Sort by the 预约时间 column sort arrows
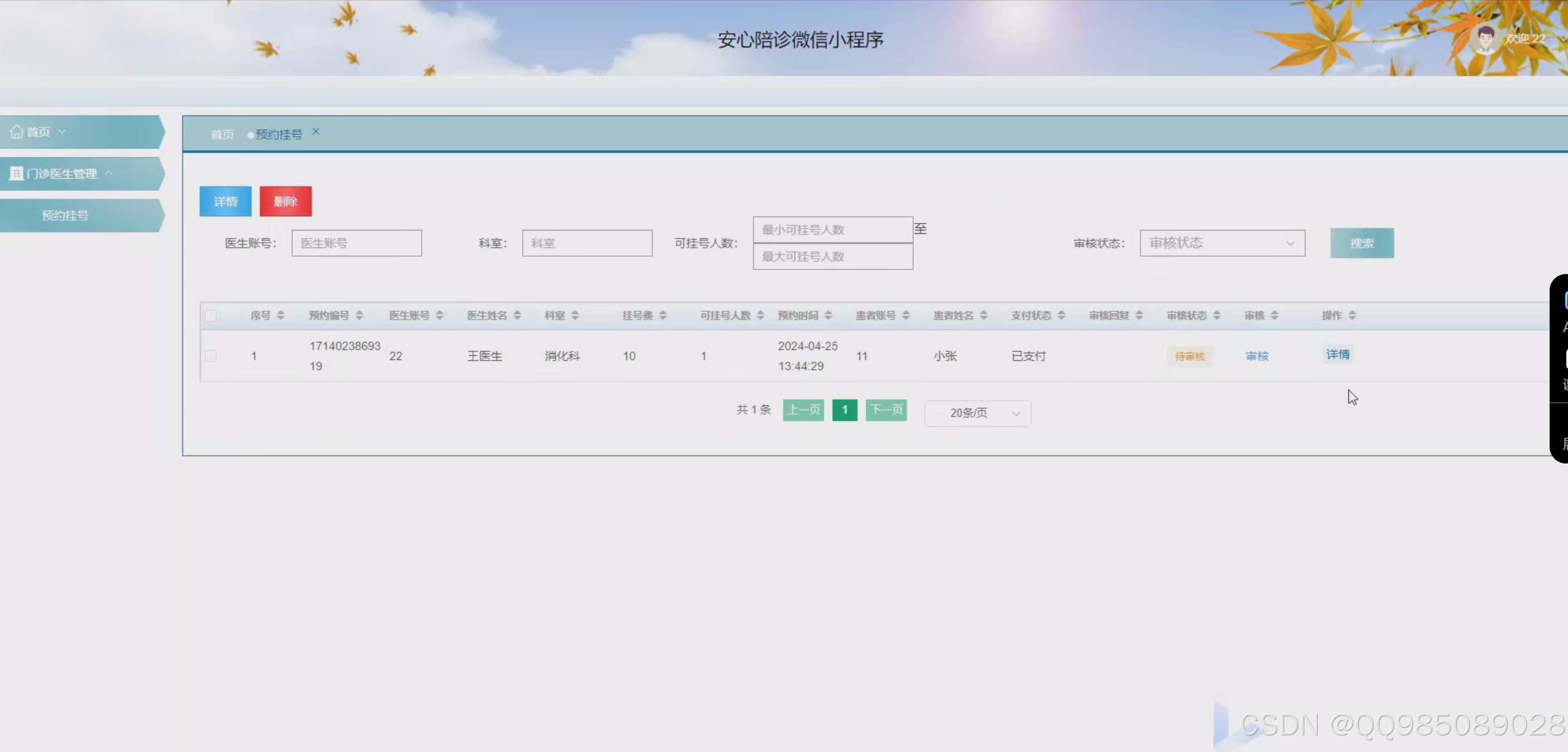The image size is (1568, 752). [x=830, y=315]
